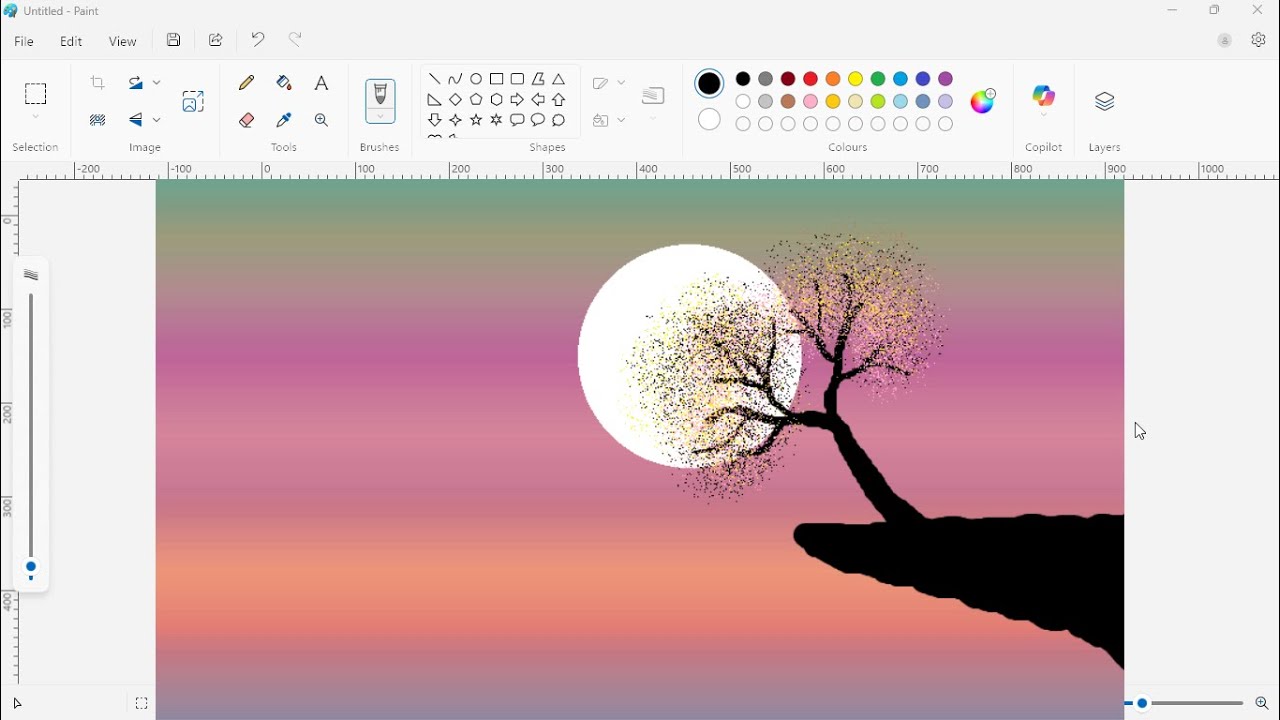Choose the orange colour swatch
Viewport: 1280px width, 720px height.
834,79
